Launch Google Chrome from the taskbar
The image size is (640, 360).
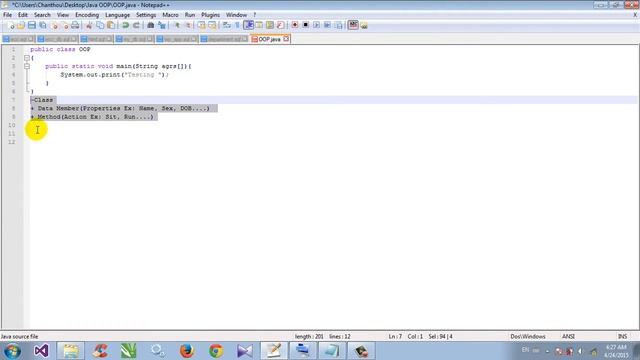[216, 351]
